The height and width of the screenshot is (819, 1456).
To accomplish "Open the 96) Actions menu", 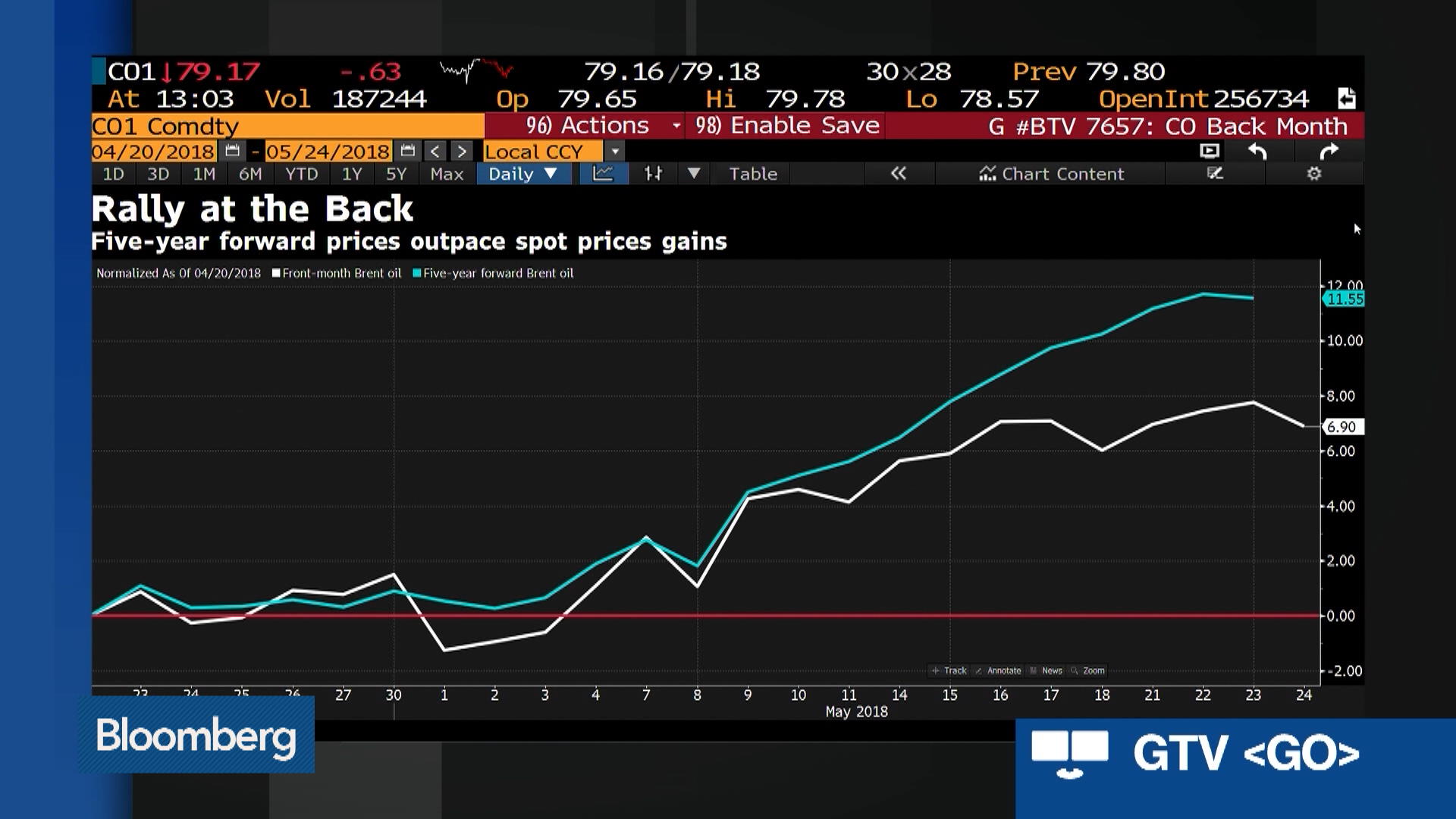I will (588, 126).
